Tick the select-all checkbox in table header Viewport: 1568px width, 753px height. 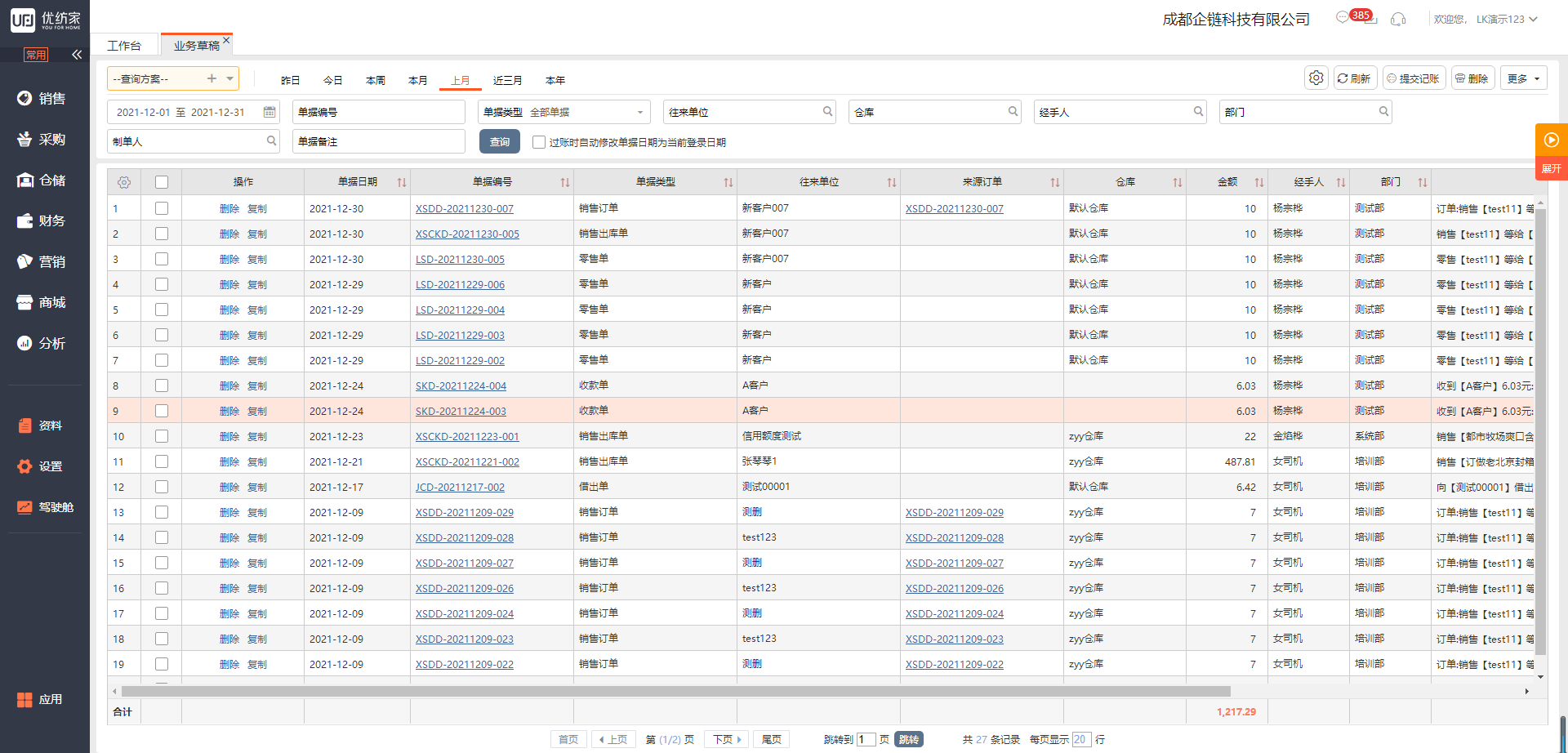click(162, 182)
